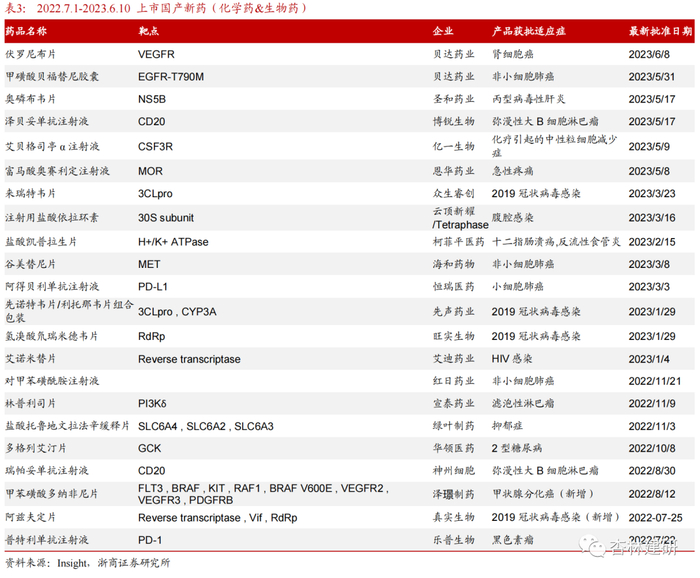The image size is (700, 578).
Task: Click indication 滤泡性淋巴瘤
Action: [523, 403]
